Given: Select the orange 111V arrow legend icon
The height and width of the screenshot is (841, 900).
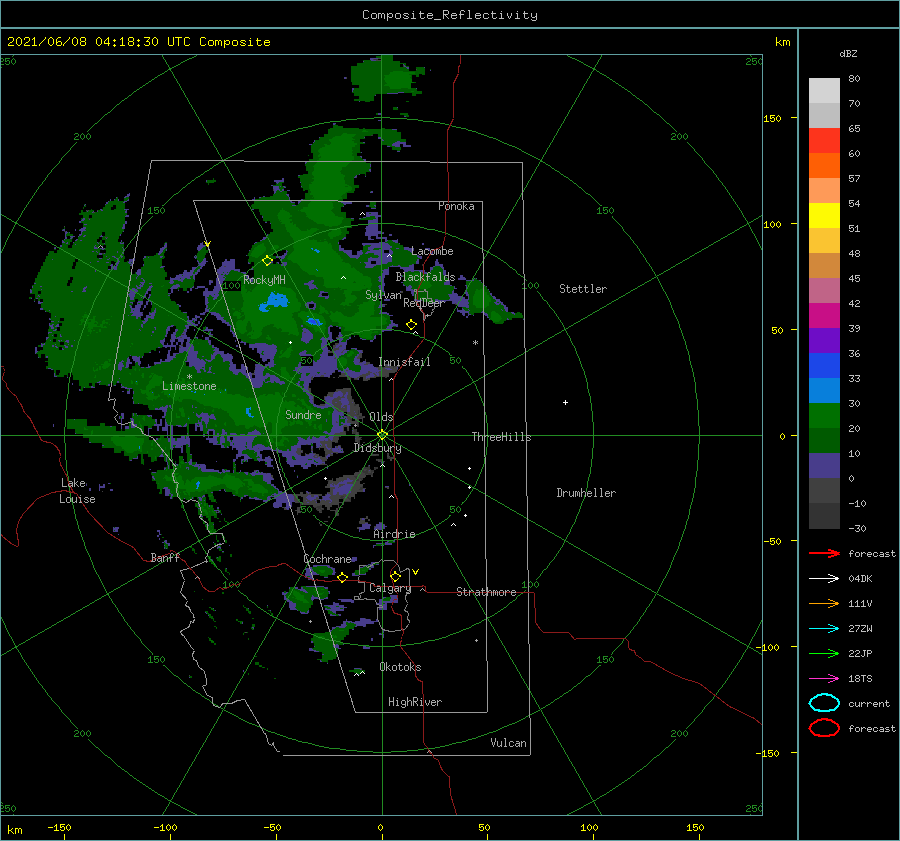Looking at the screenshot, I should pos(824,603).
